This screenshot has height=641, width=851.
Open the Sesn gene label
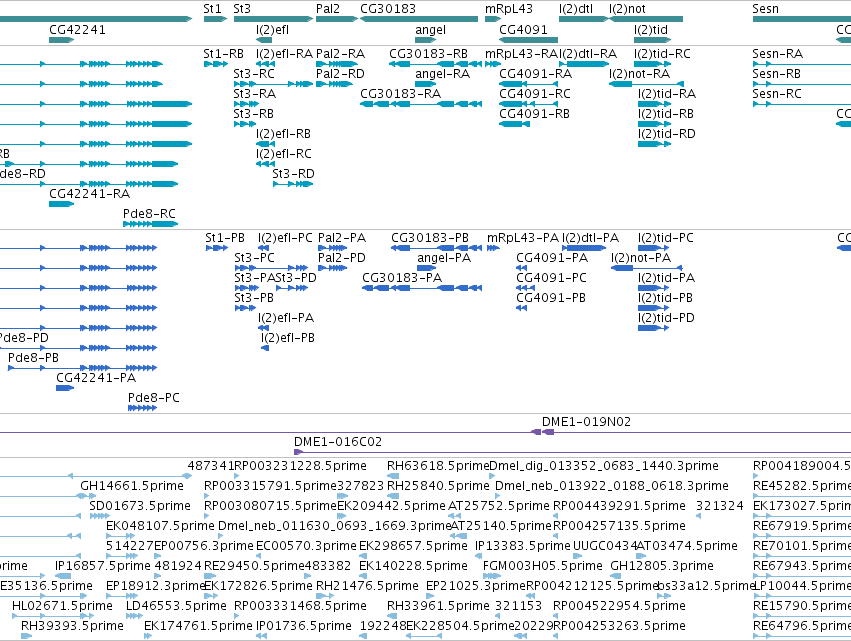(765, 9)
